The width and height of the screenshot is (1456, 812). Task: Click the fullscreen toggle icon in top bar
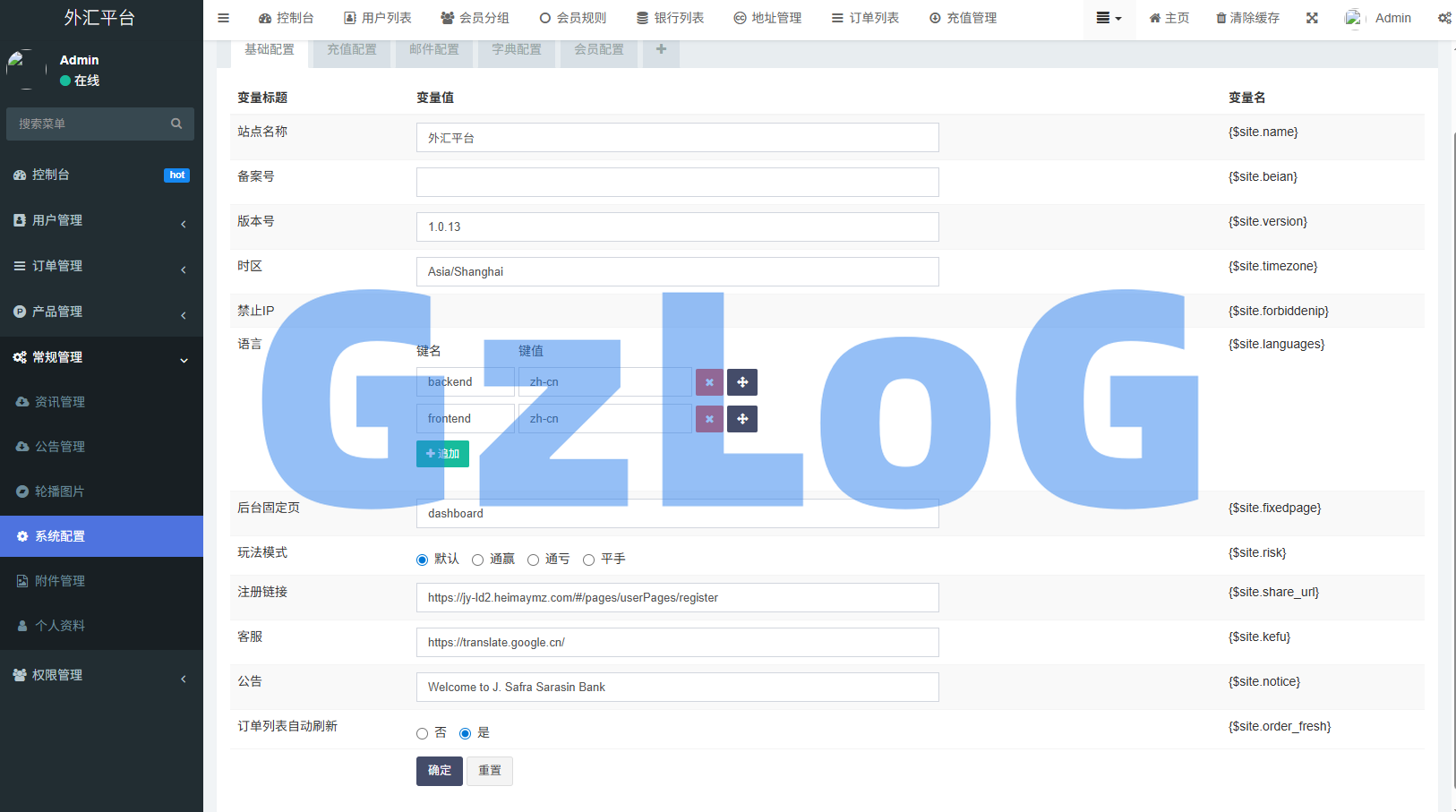pyautogui.click(x=1311, y=17)
